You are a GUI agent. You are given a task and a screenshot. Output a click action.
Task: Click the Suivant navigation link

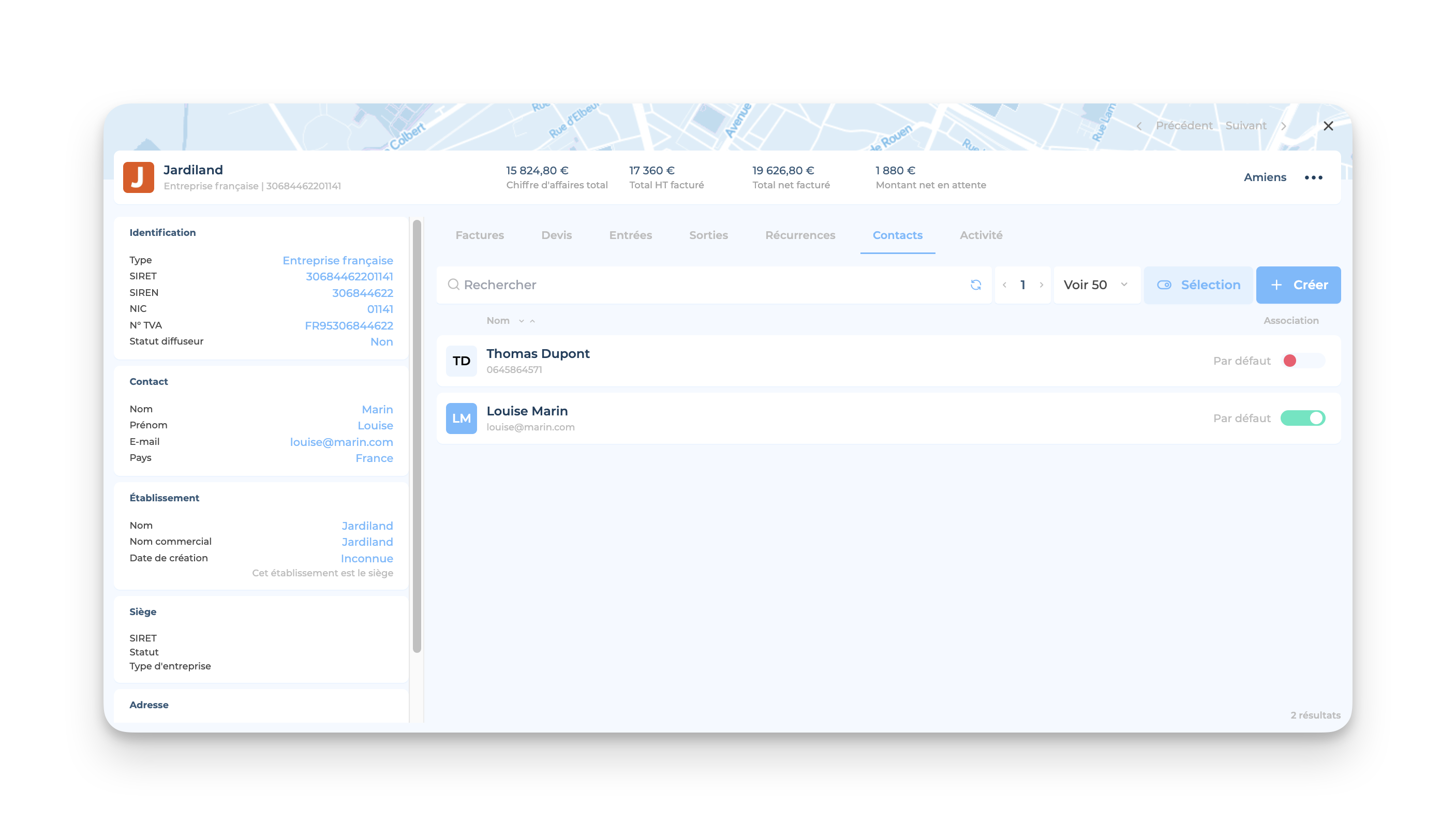click(1245, 126)
